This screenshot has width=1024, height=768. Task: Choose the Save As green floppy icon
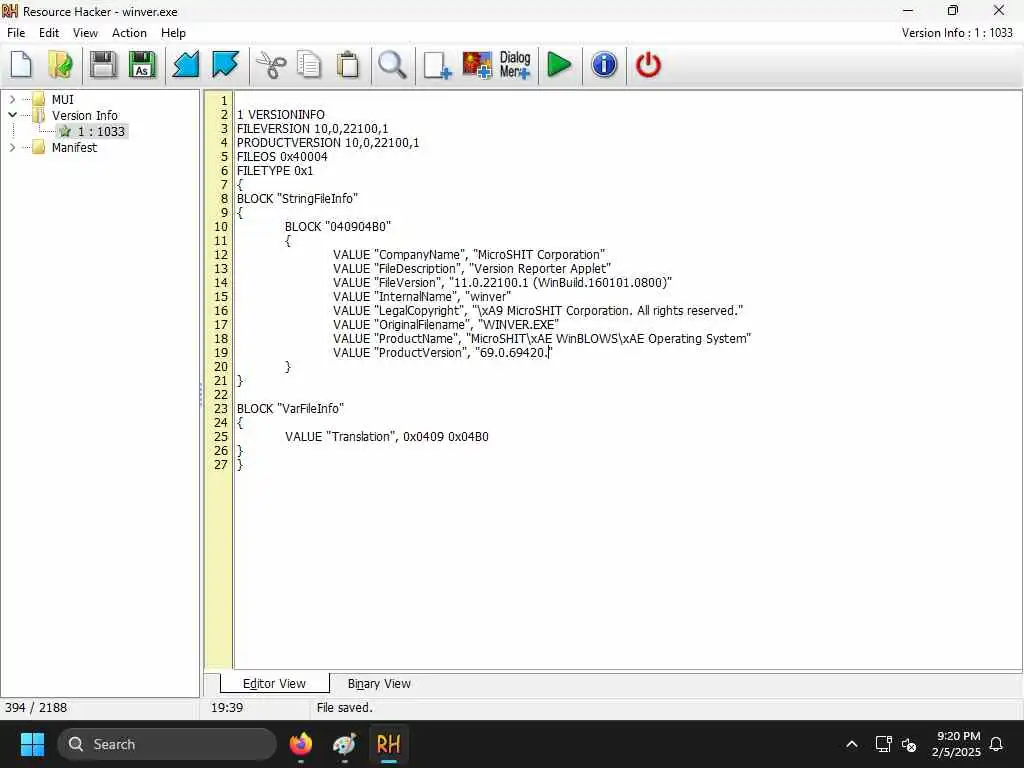click(x=142, y=65)
